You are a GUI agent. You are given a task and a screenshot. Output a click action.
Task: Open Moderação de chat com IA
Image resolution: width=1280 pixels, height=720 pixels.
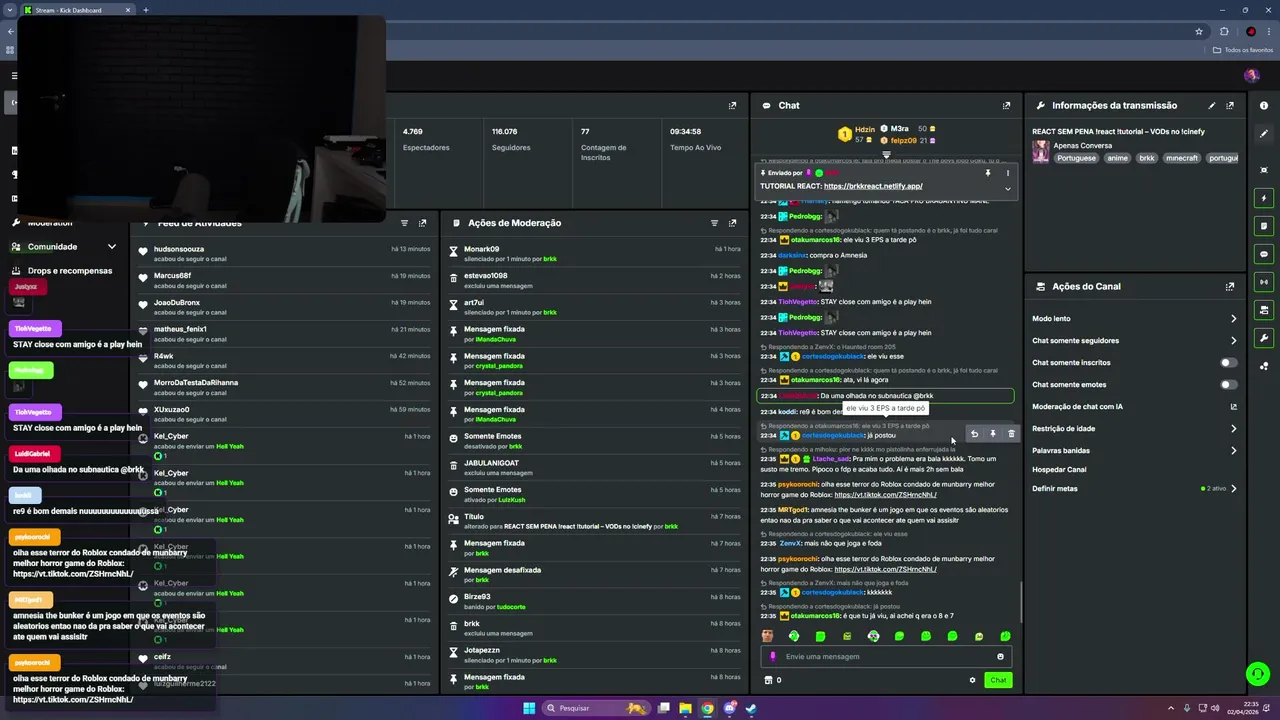(1135, 407)
